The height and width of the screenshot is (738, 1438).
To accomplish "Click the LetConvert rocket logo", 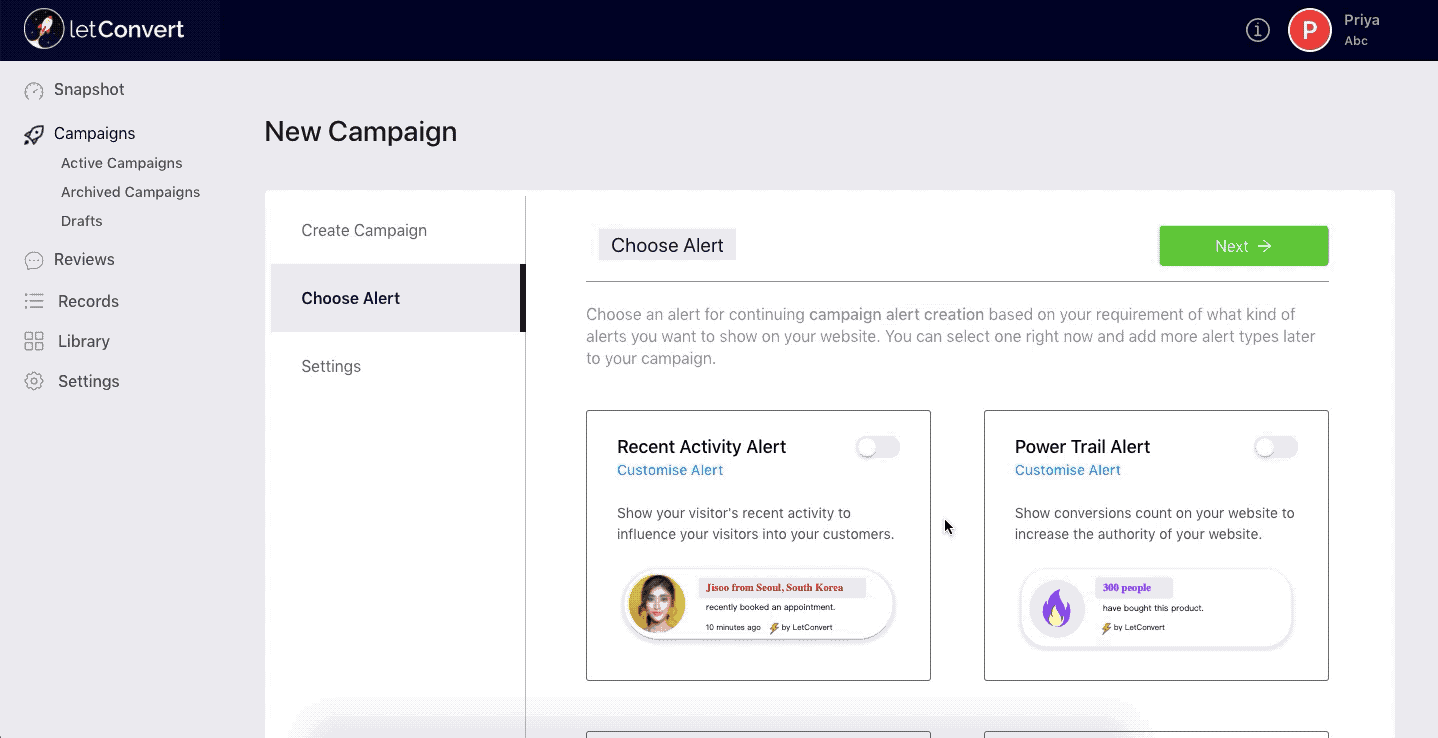I will [43, 29].
